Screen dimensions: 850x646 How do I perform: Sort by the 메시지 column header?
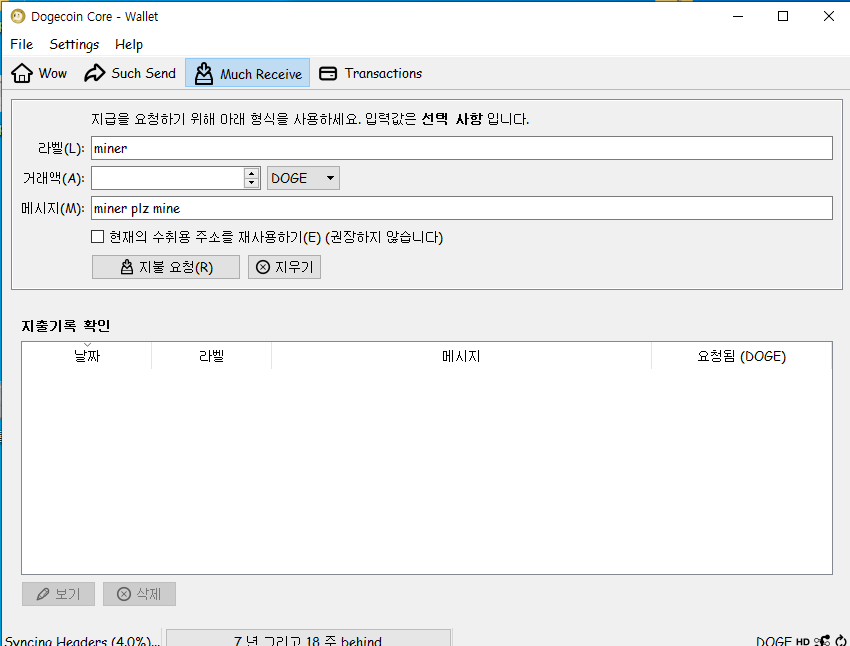coord(461,356)
